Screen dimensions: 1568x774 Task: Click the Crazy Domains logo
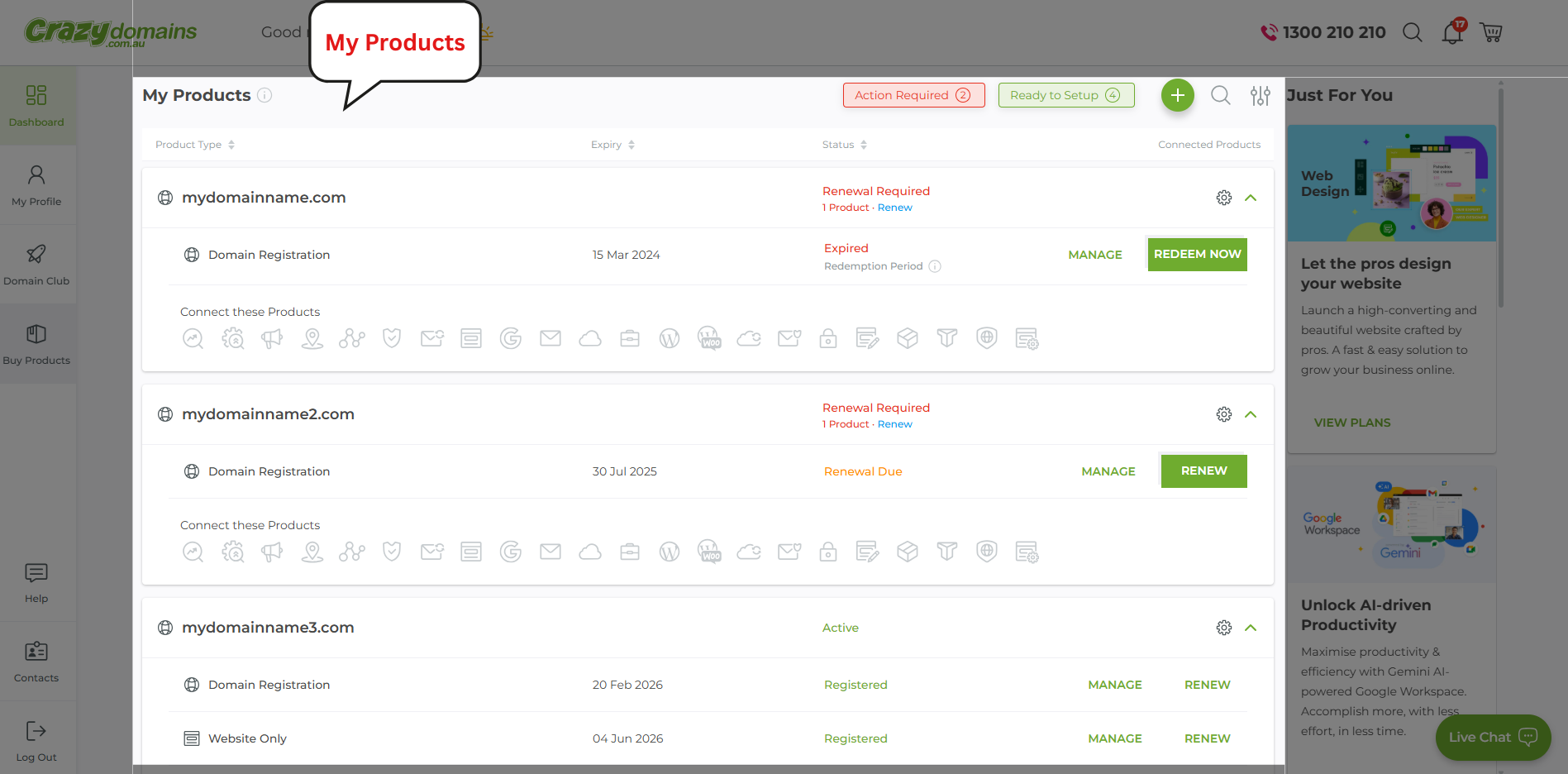110,32
